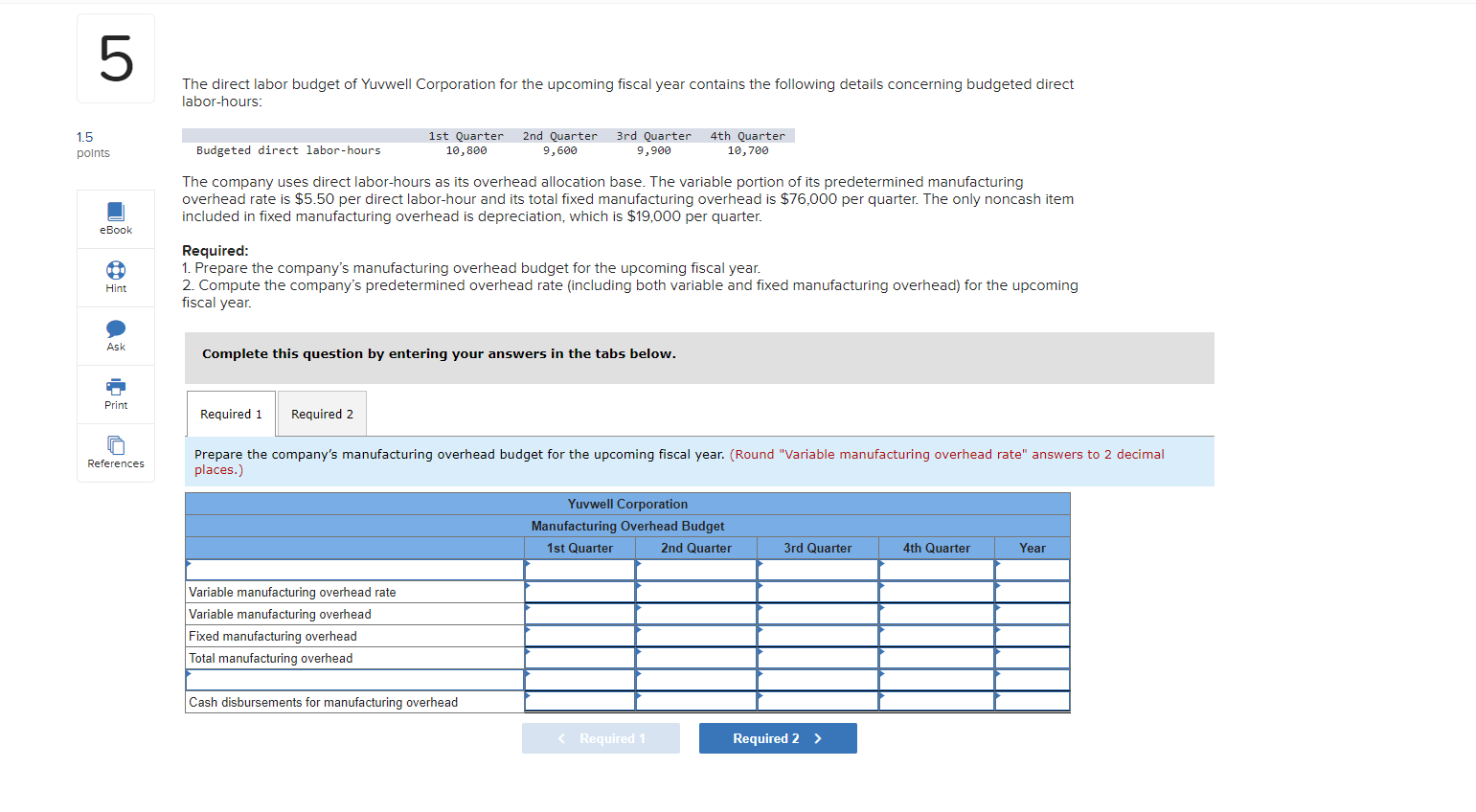Click the 1st Quarter cash disbursements cell
Screen dimensions: 1476x812
579,701
